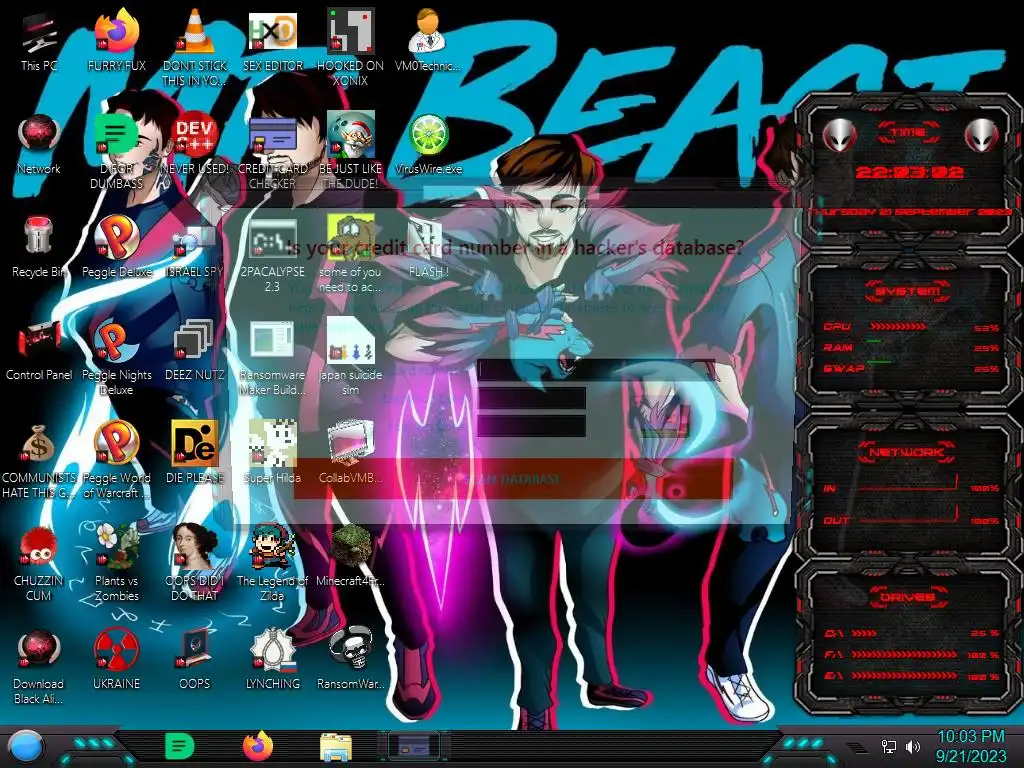Select the DIE PLEASE icon
This screenshot has width=1024, height=768.
point(194,452)
